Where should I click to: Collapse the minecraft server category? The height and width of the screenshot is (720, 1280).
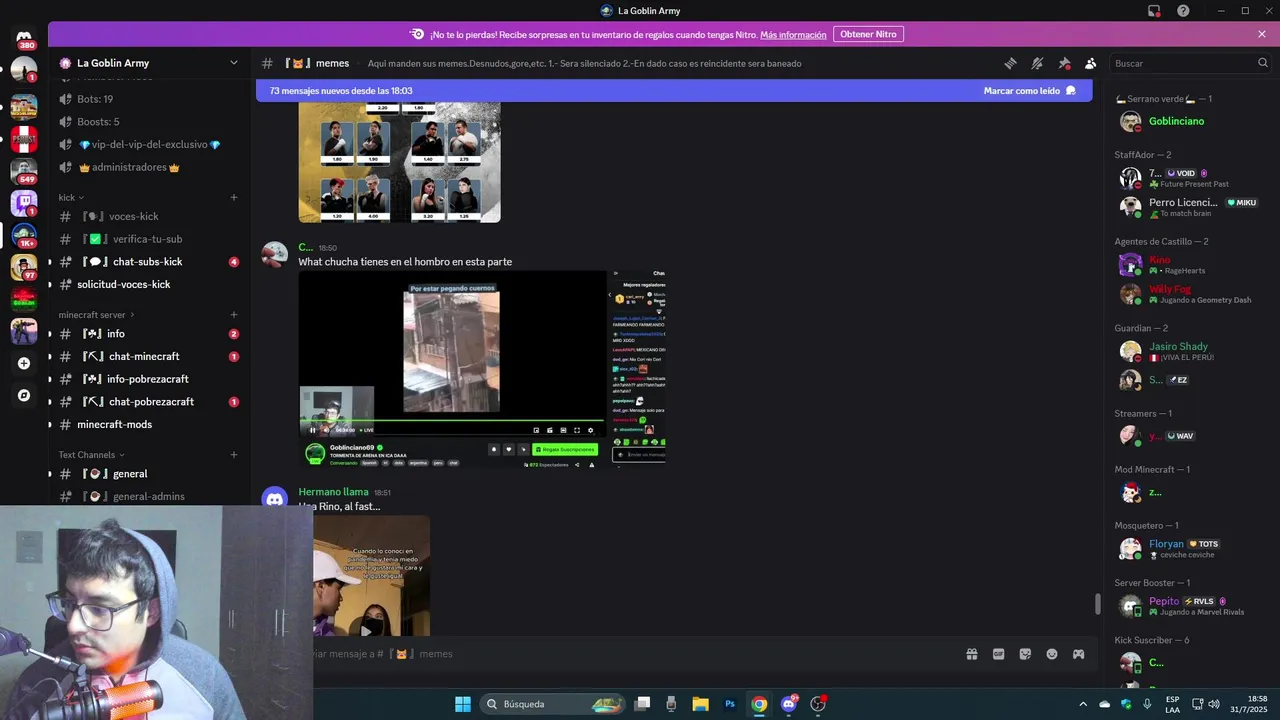click(98, 315)
